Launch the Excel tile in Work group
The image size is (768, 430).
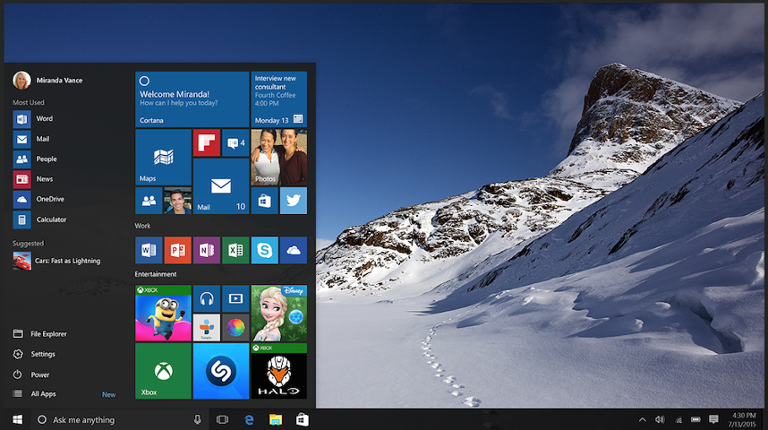pos(235,249)
